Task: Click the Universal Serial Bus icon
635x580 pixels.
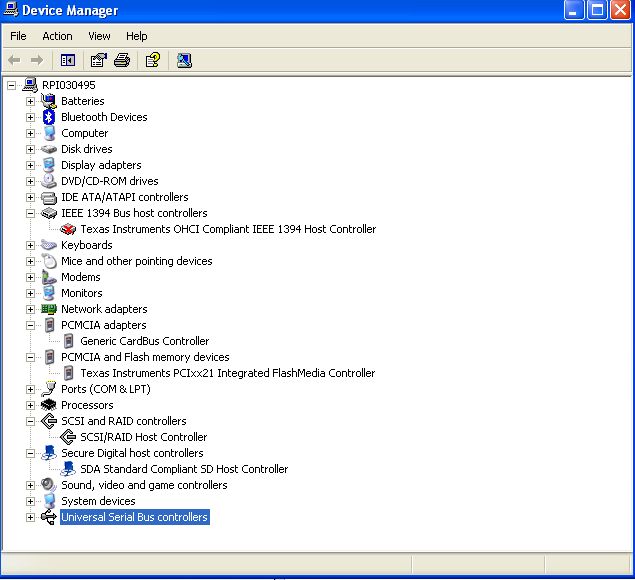Action: pos(49,517)
